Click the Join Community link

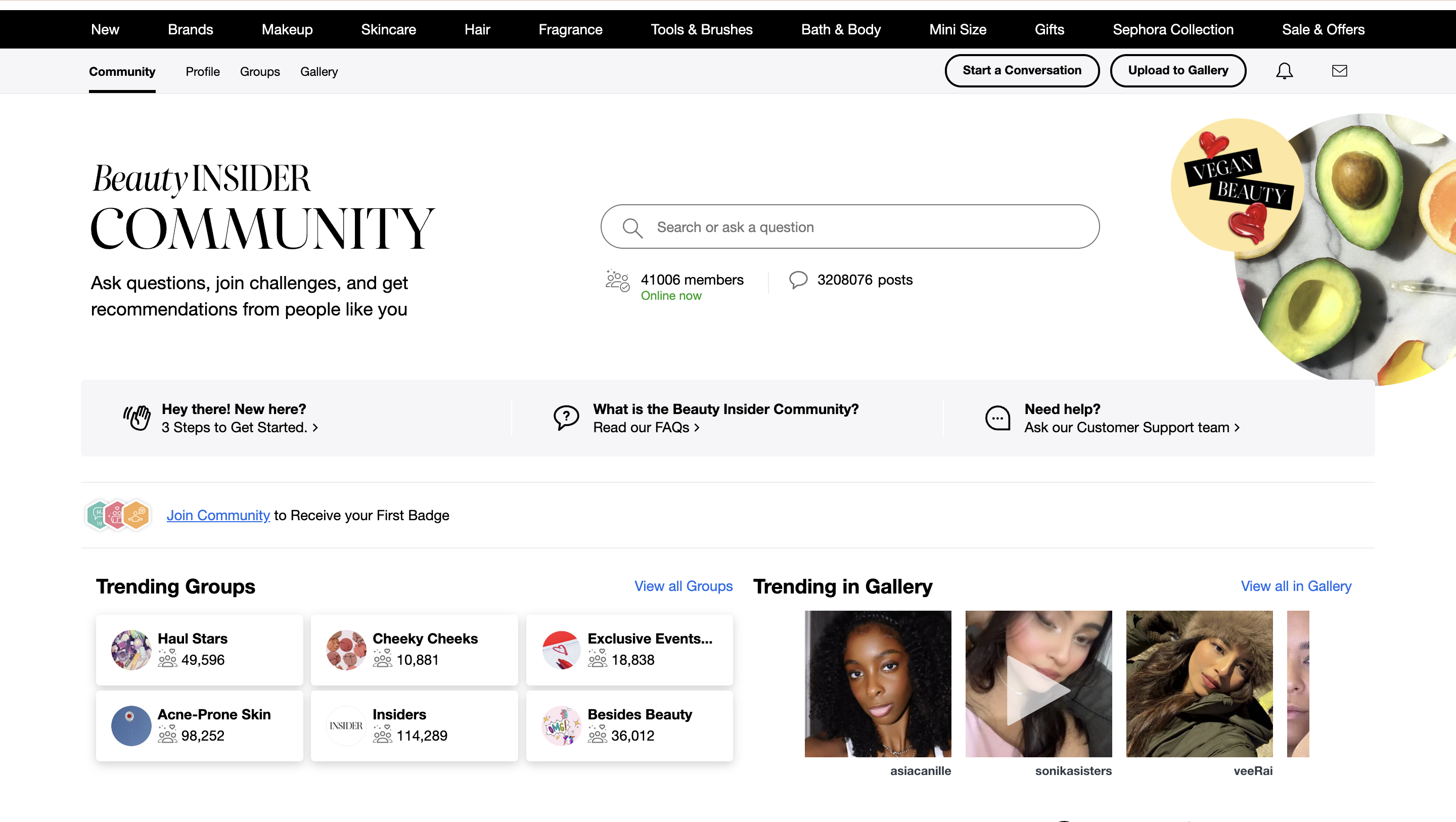tap(218, 515)
